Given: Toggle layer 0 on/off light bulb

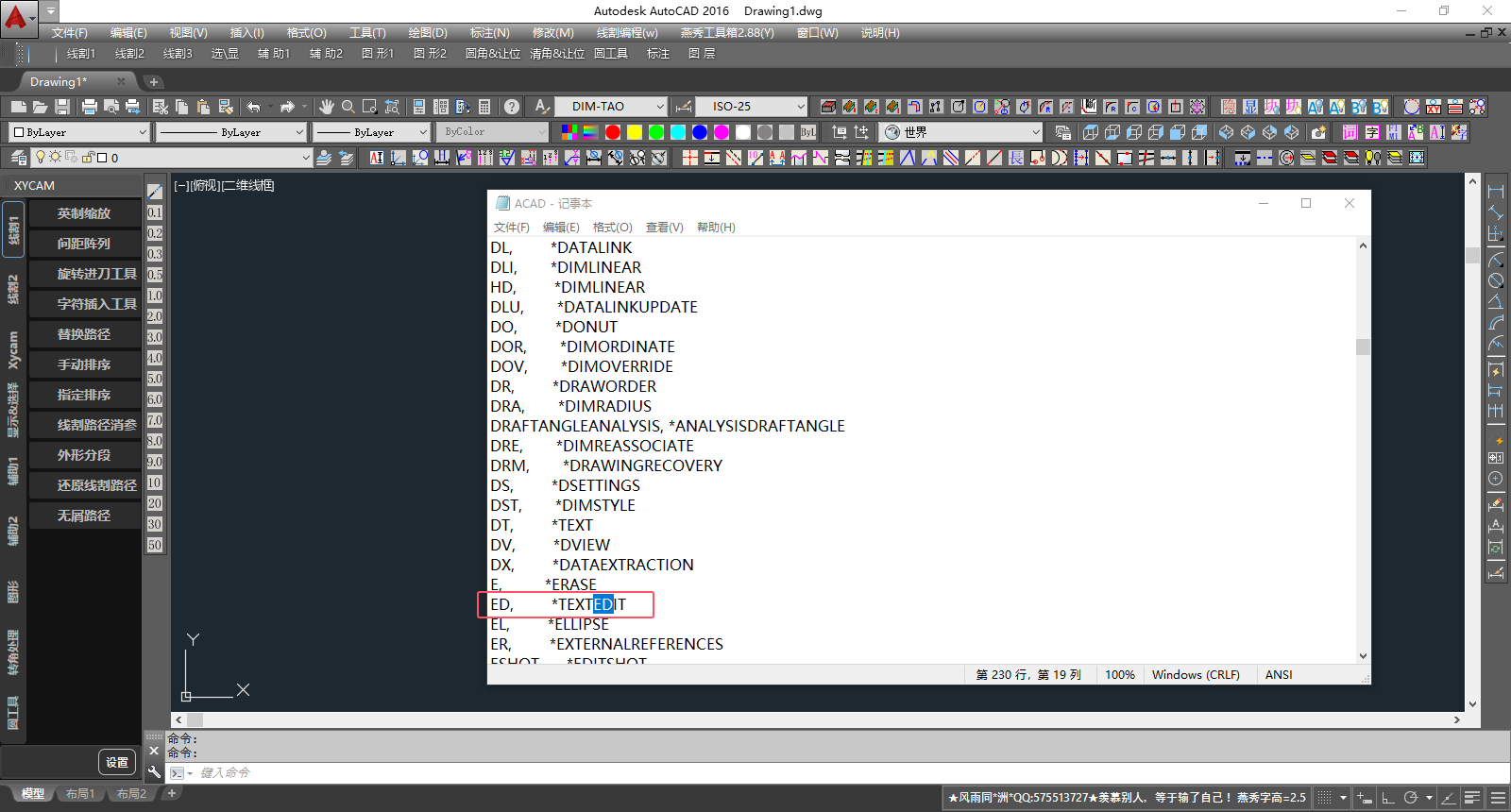Looking at the screenshot, I should [41, 158].
